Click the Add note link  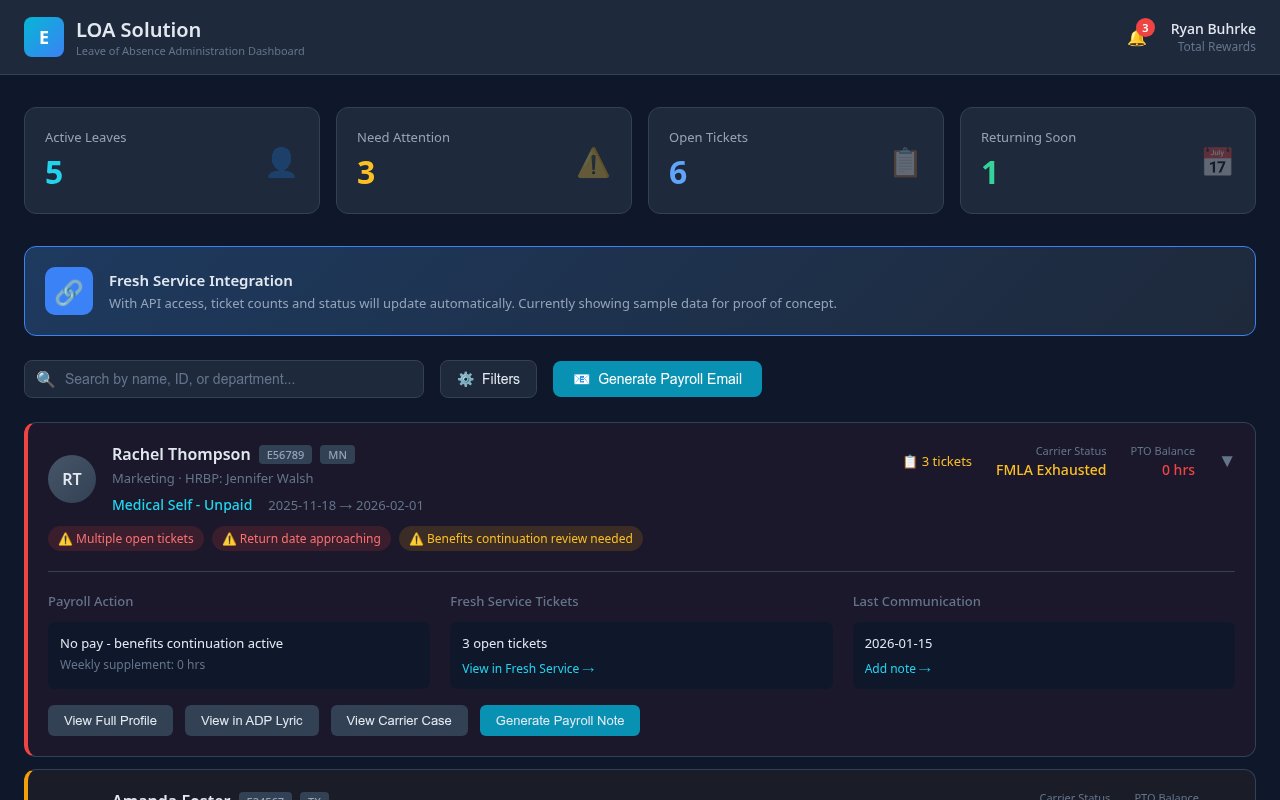(897, 668)
